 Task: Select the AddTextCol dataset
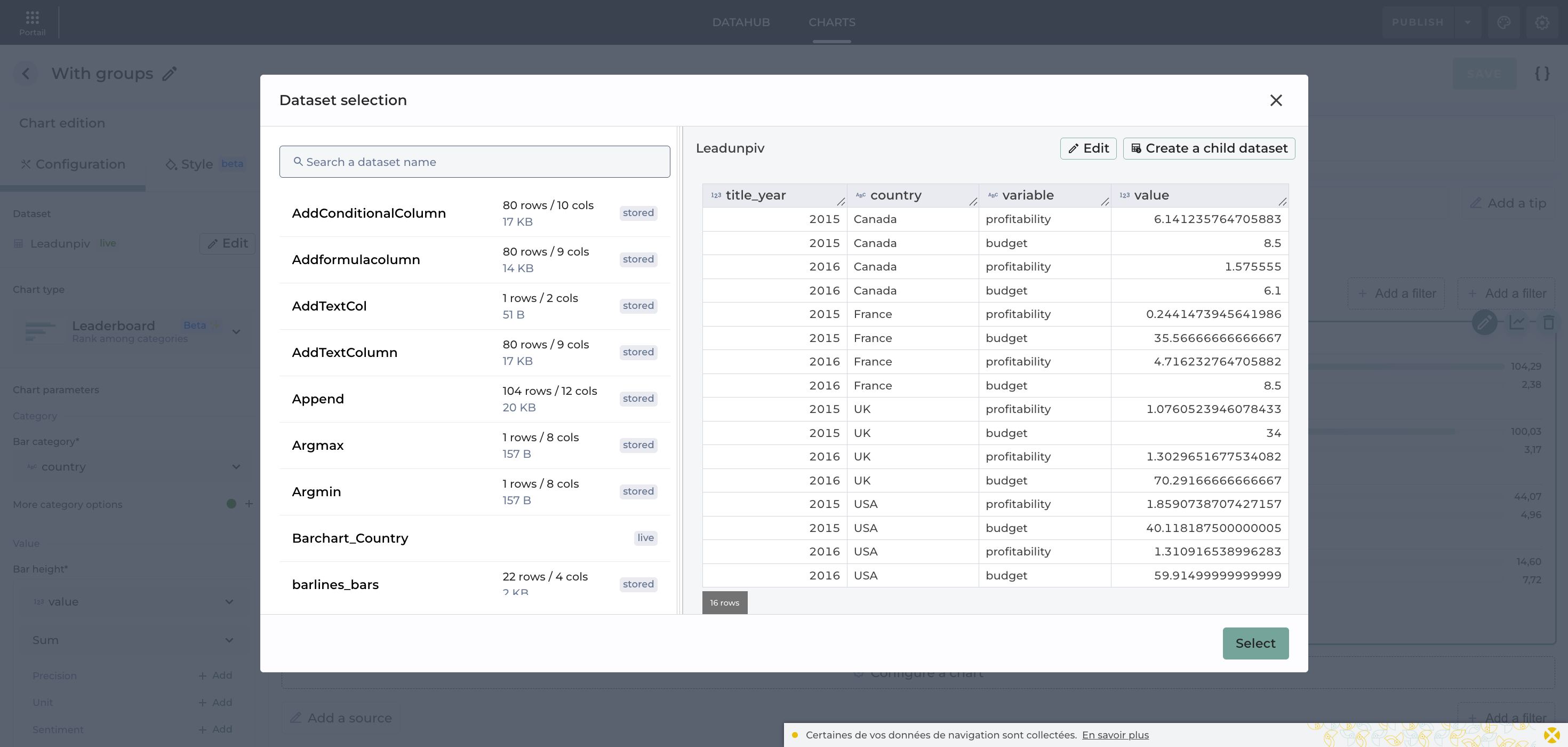click(474, 306)
